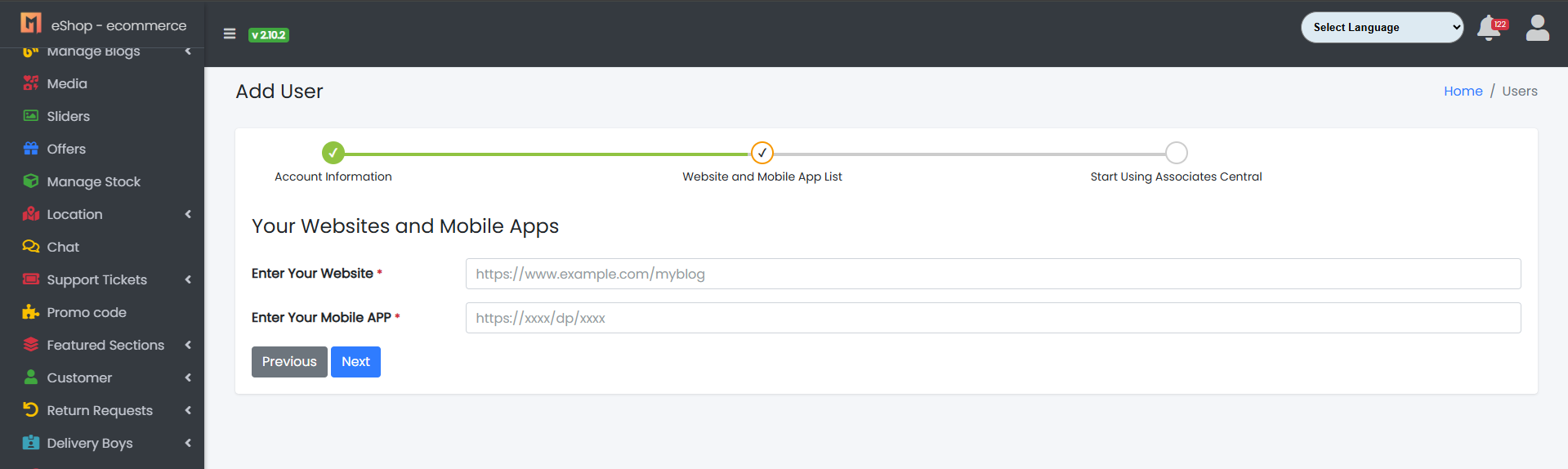The width and height of the screenshot is (1568, 469).
Task: Click the Support Tickets icon
Action: click(x=31, y=279)
